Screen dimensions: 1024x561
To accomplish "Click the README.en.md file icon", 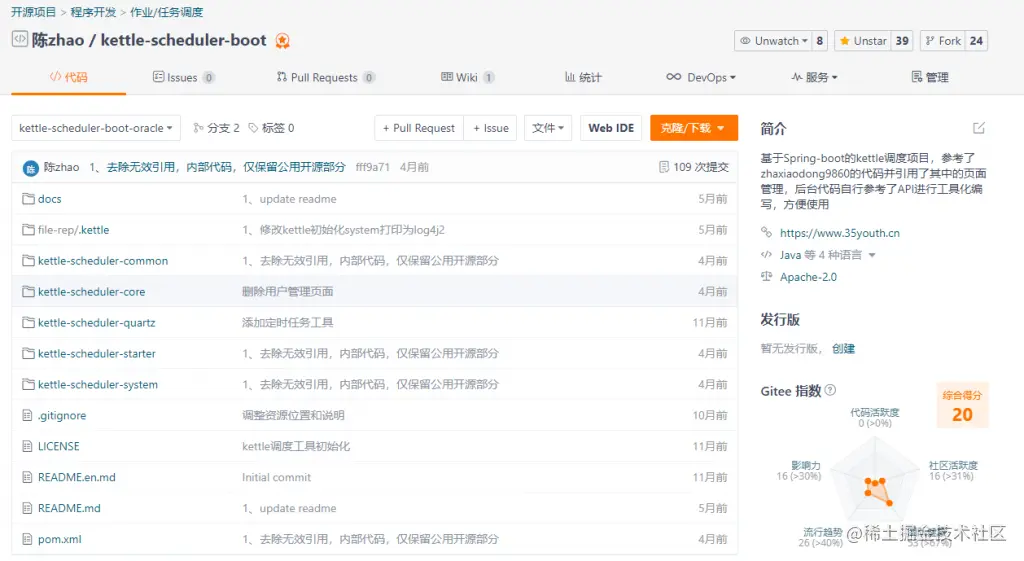I will (x=27, y=477).
